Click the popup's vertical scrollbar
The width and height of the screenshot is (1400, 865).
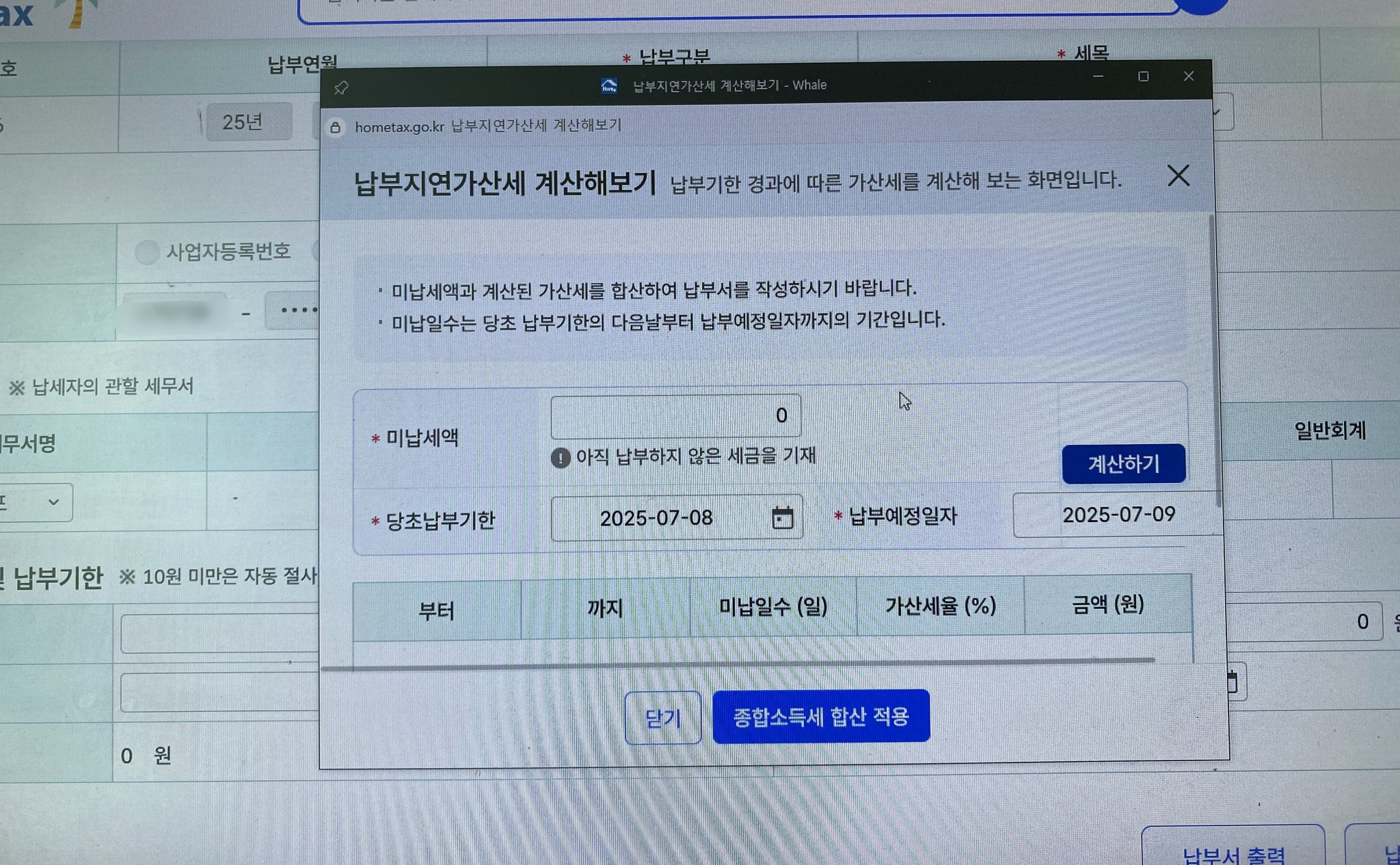[x=1215, y=362]
